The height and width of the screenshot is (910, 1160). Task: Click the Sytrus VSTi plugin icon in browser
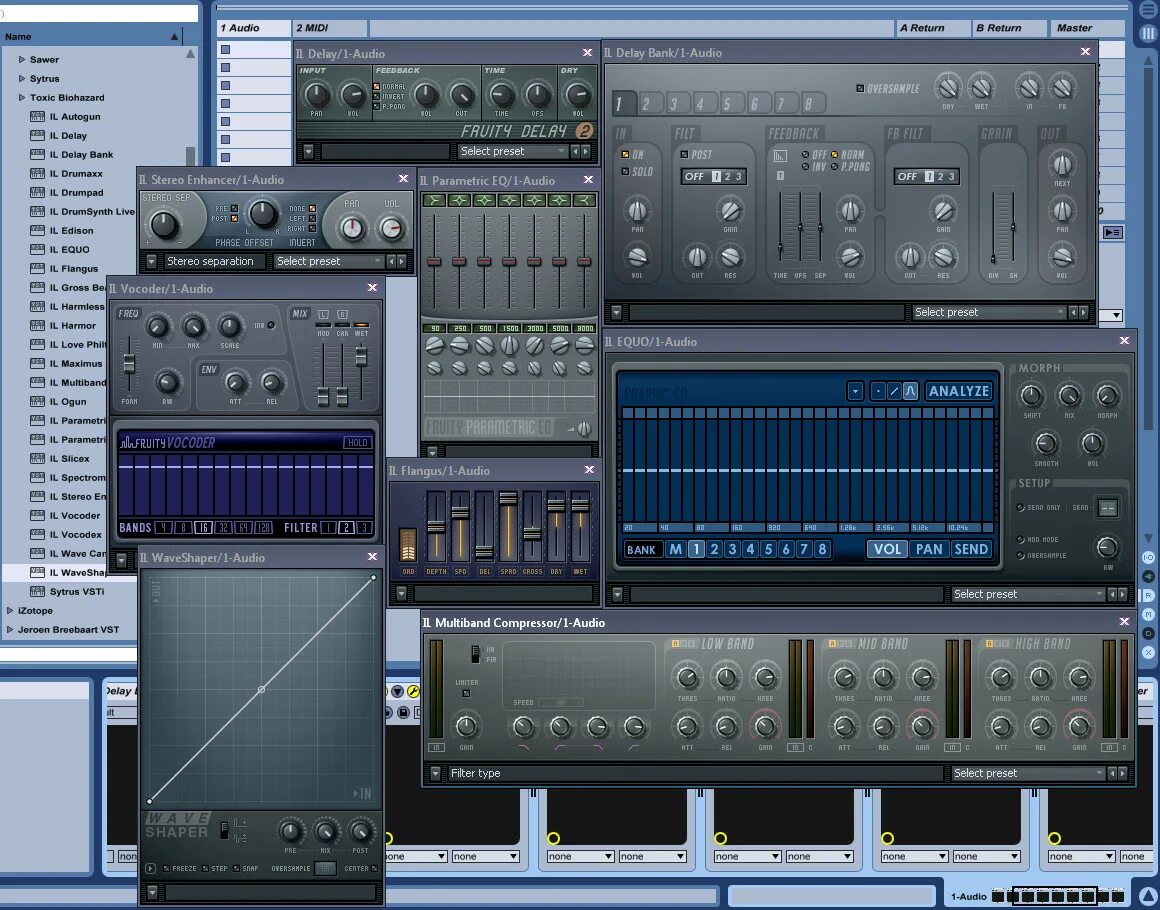click(x=37, y=591)
